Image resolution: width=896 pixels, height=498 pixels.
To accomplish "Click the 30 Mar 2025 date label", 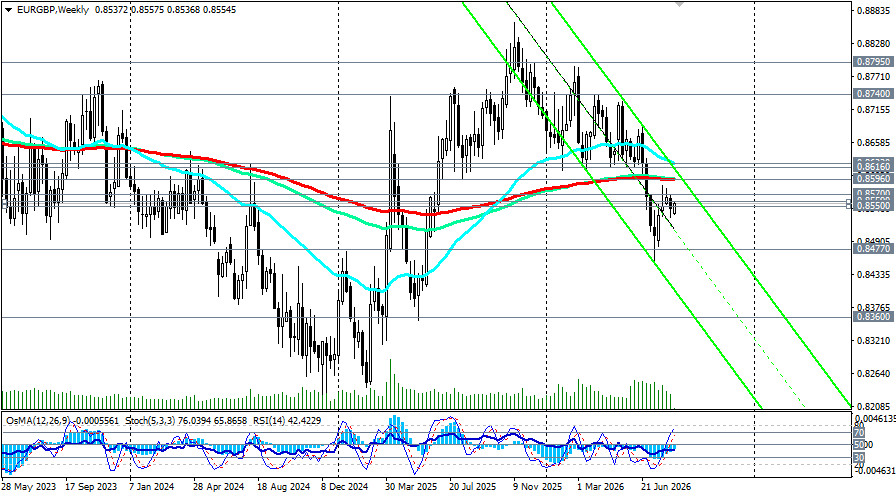I will (411, 487).
